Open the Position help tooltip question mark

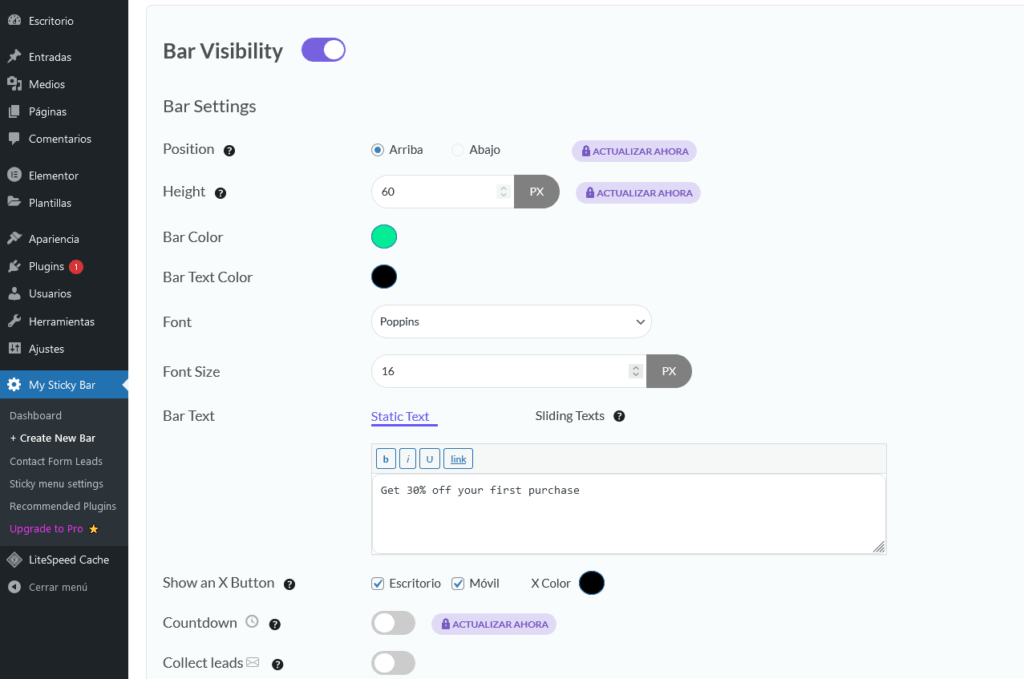point(230,149)
